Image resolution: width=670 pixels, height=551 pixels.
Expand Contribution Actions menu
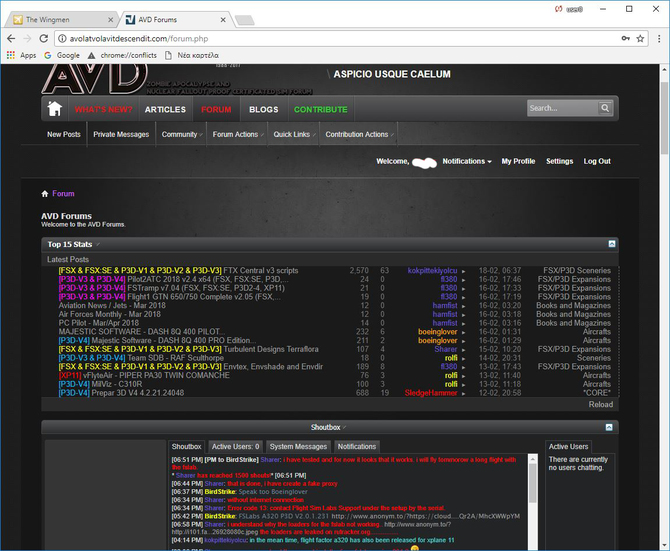click(359, 134)
